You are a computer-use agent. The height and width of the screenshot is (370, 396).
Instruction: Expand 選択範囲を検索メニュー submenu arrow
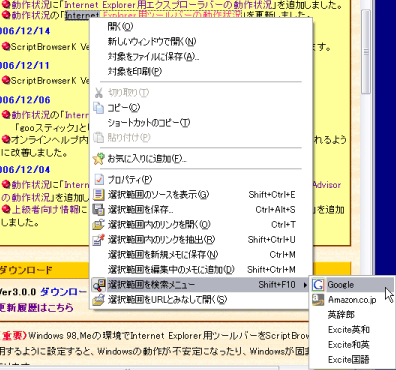305,285
